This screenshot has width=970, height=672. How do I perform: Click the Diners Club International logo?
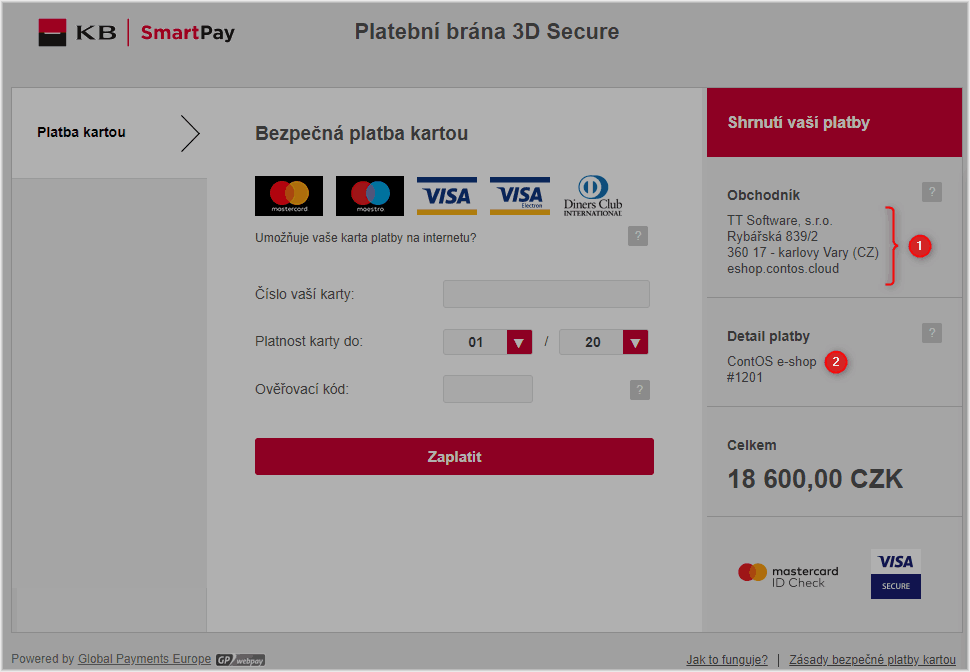click(593, 196)
